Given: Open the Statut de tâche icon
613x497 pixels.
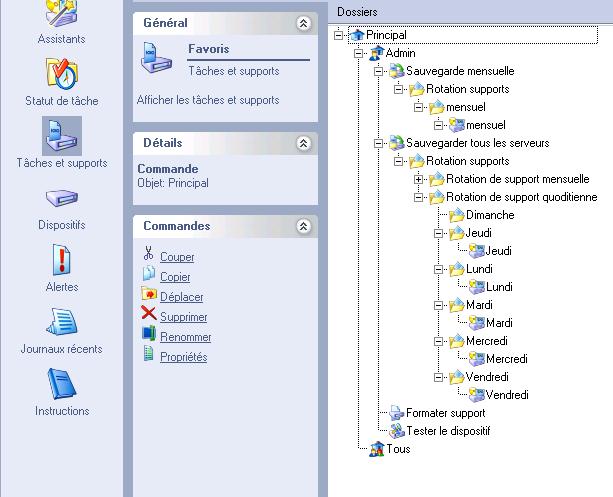Looking at the screenshot, I should point(61,74).
